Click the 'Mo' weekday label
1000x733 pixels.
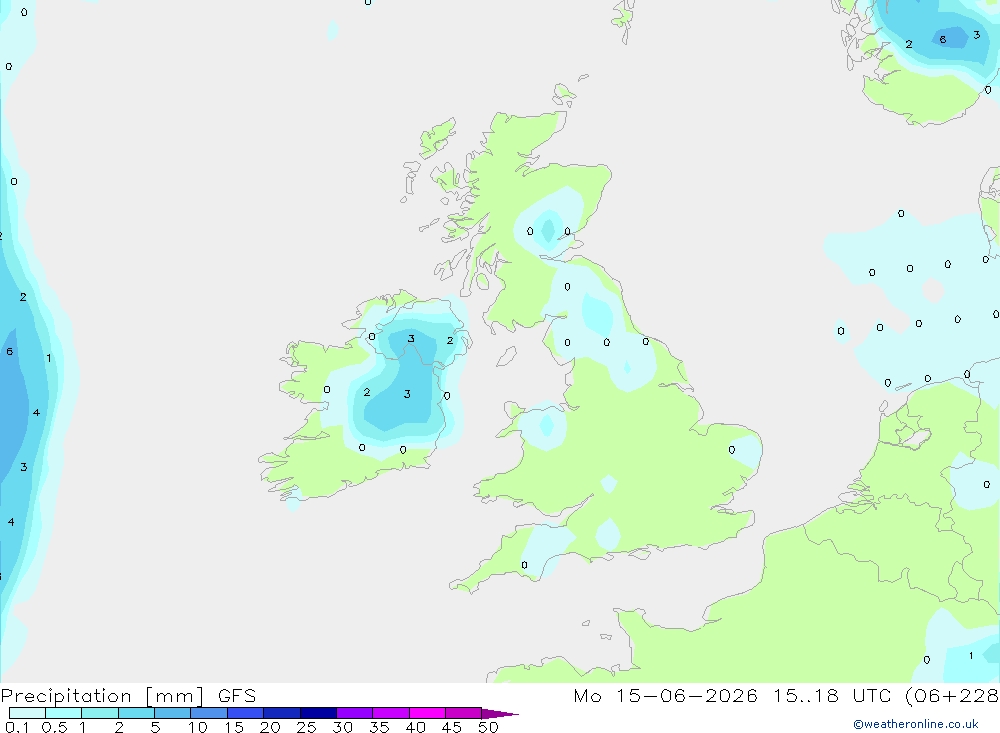coord(587,696)
